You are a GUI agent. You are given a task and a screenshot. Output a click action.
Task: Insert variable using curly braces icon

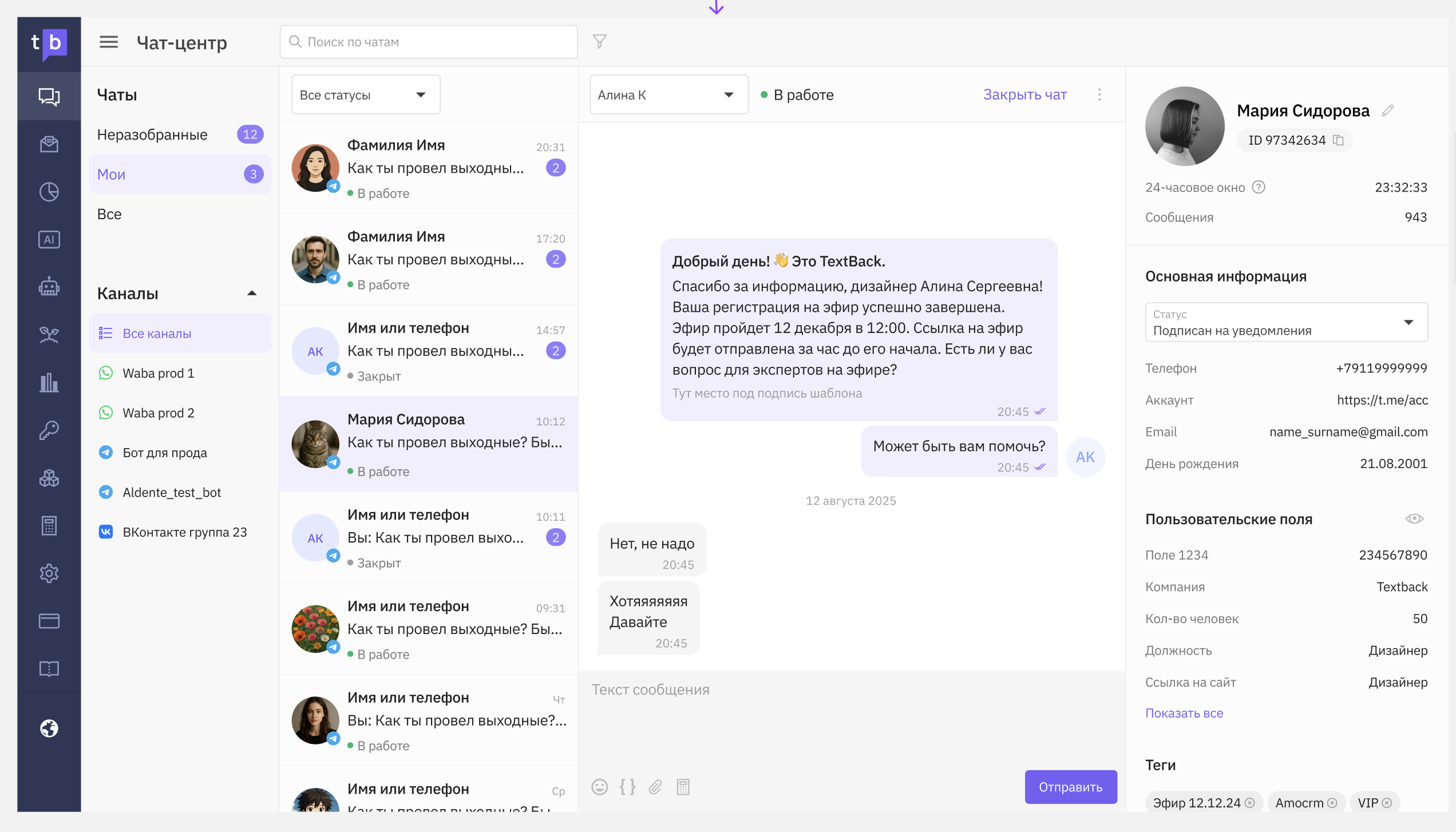coord(627,787)
